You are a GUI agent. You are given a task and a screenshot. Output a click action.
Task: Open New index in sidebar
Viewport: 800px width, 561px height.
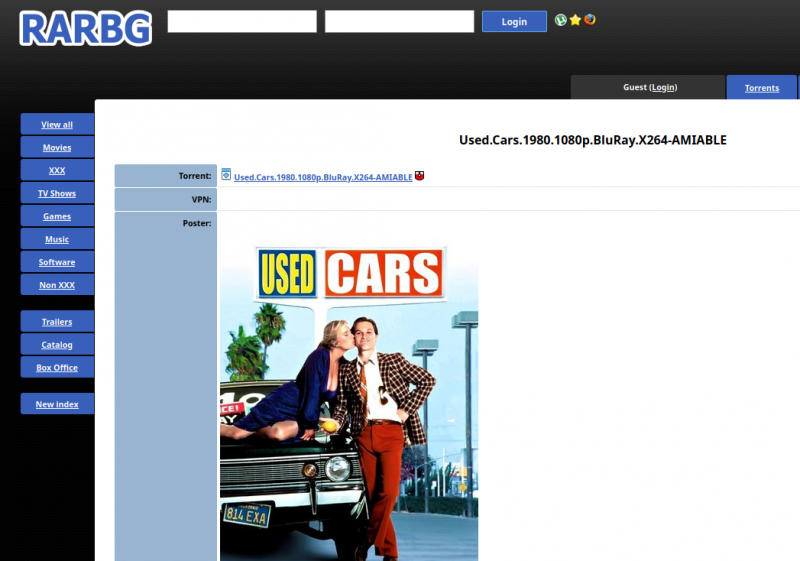(x=57, y=404)
